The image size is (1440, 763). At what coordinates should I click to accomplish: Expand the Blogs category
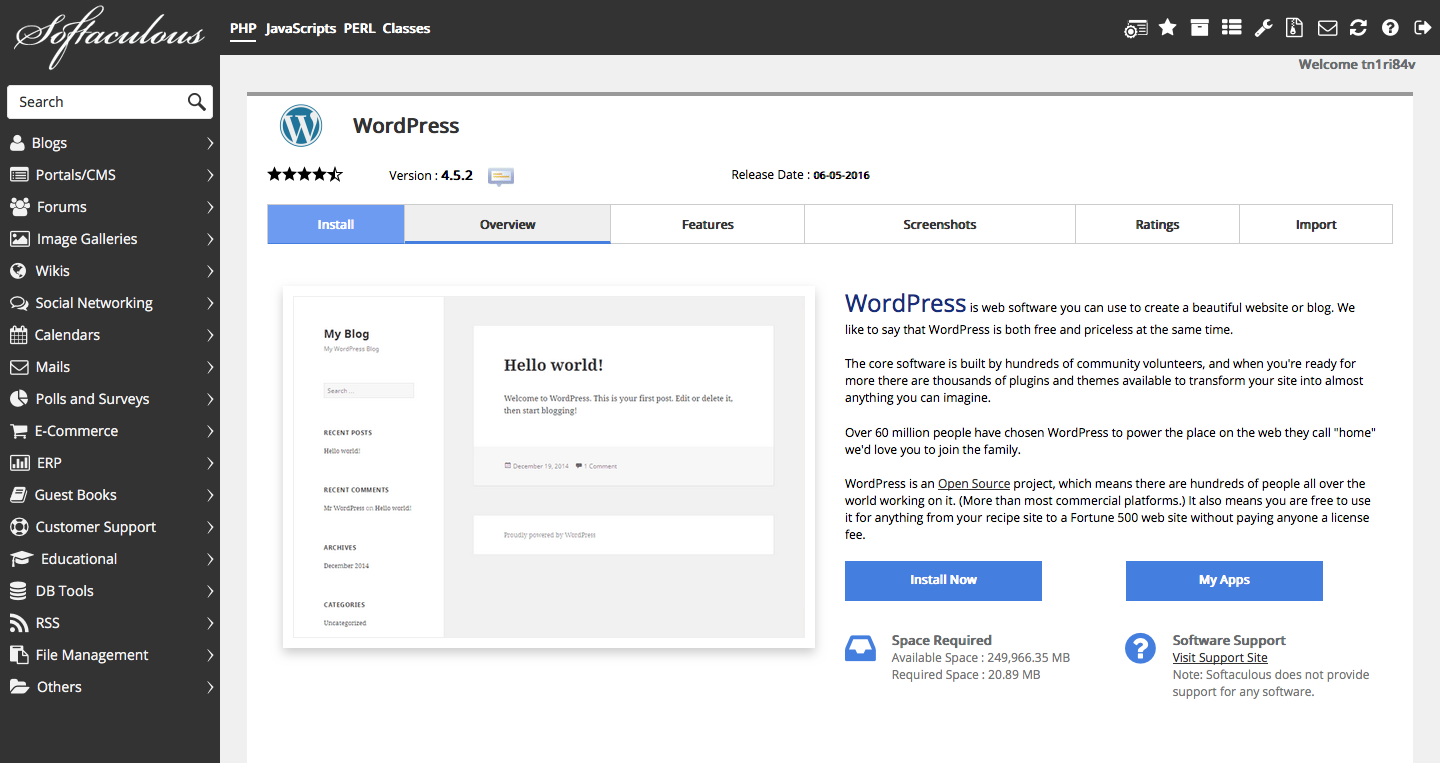(x=110, y=143)
